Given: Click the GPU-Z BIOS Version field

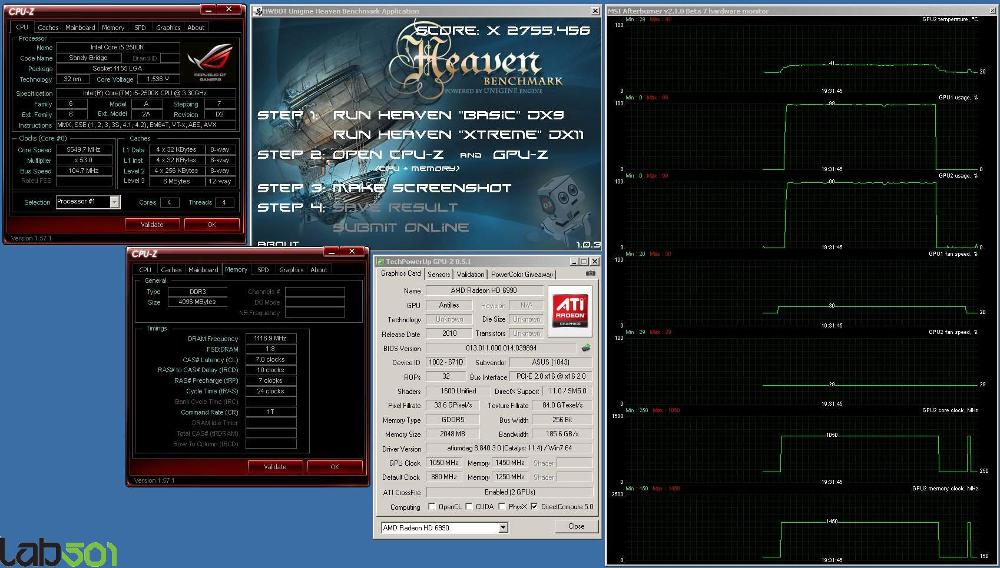Looking at the screenshot, I should [501, 348].
